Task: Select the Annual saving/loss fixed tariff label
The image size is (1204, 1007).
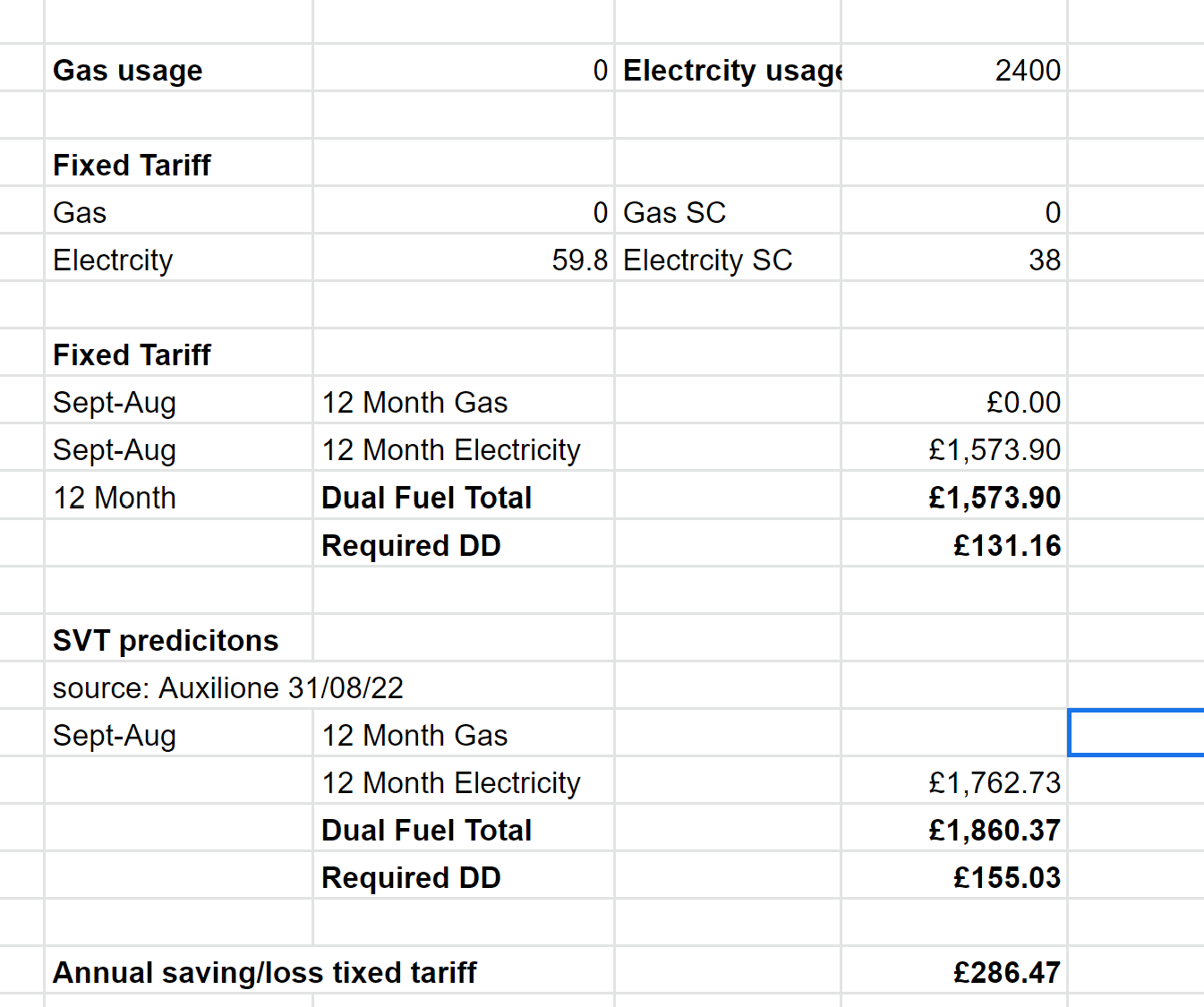Action: pos(265,972)
